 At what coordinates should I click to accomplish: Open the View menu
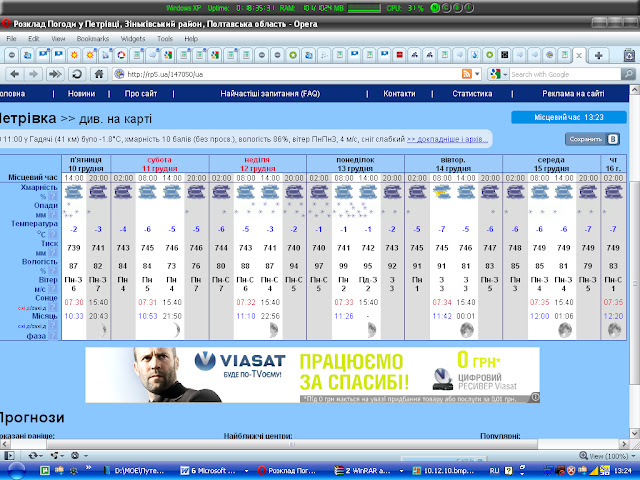[58, 39]
